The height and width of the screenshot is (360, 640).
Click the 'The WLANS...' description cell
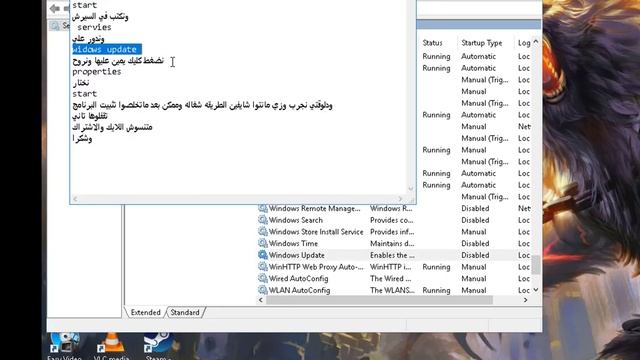[x=392, y=290]
